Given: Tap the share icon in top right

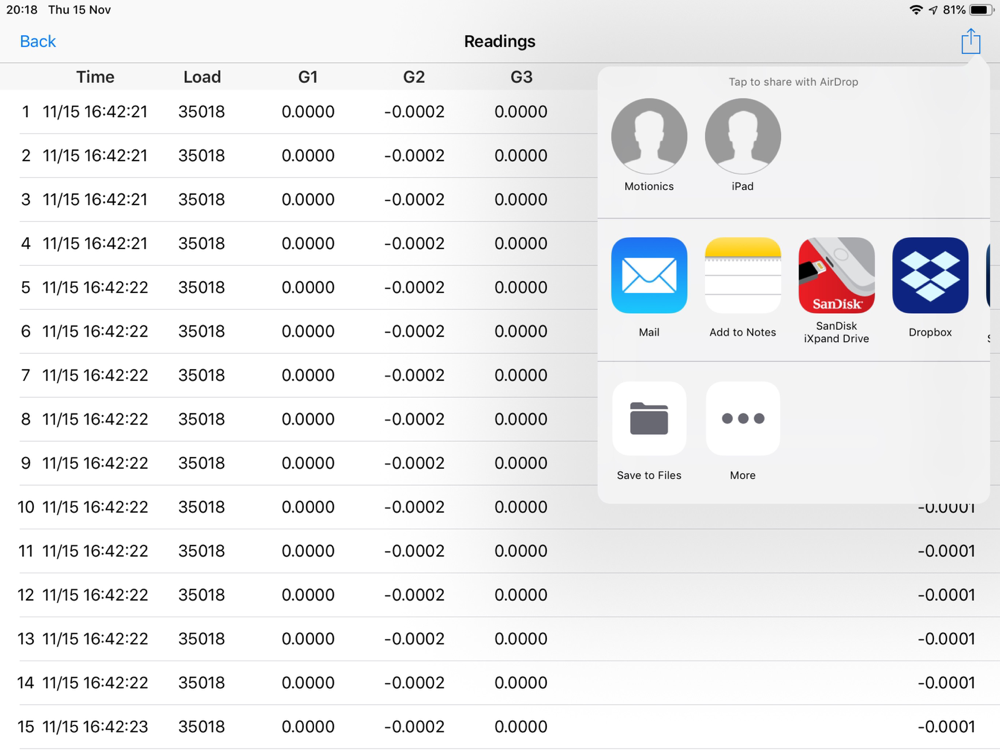Looking at the screenshot, I should pyautogui.click(x=971, y=41).
